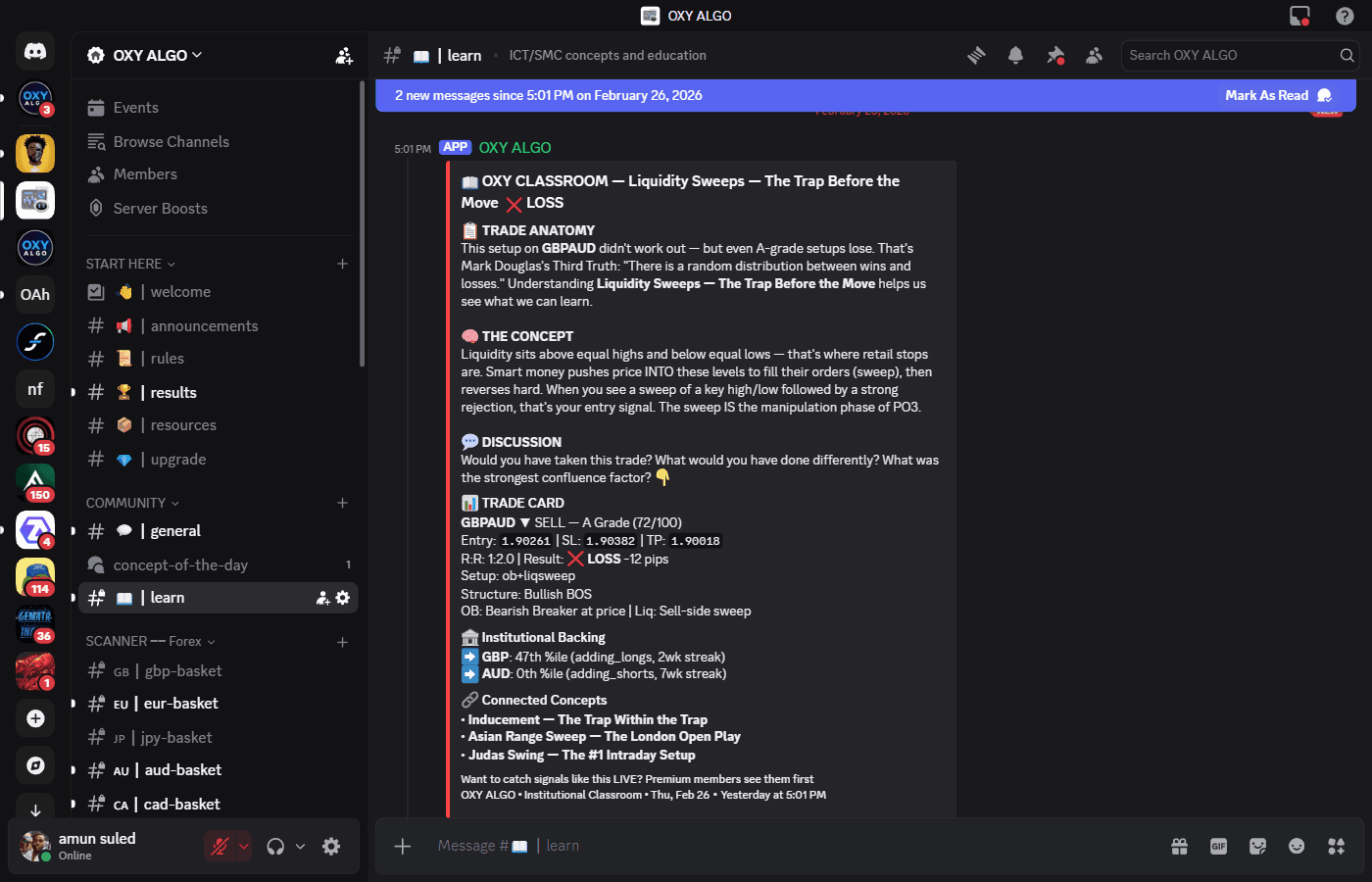The image size is (1372, 882).
Task: Open the notification settings bell icon
Action: tap(1015, 56)
